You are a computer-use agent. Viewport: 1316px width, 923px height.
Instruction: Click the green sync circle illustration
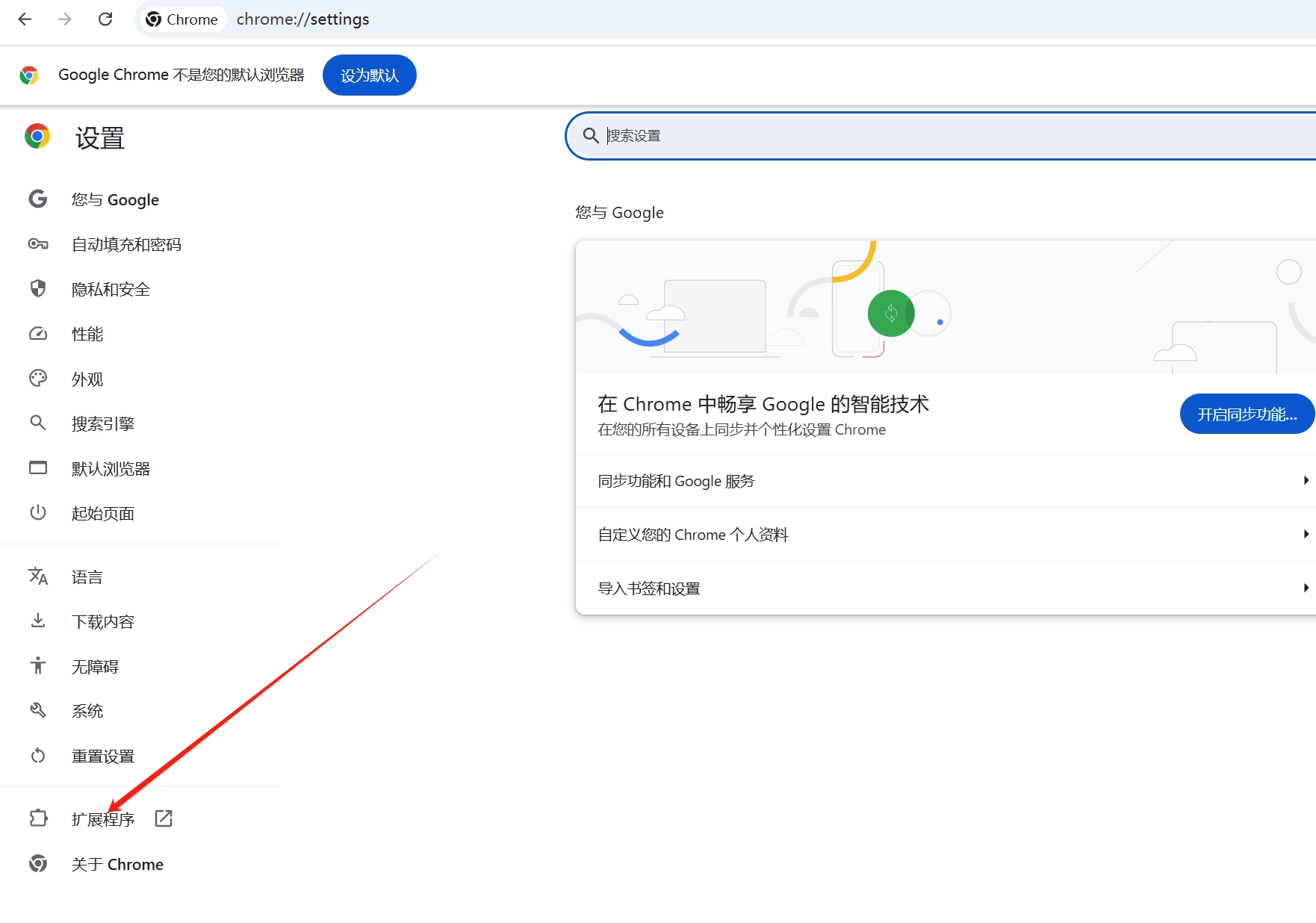891,314
